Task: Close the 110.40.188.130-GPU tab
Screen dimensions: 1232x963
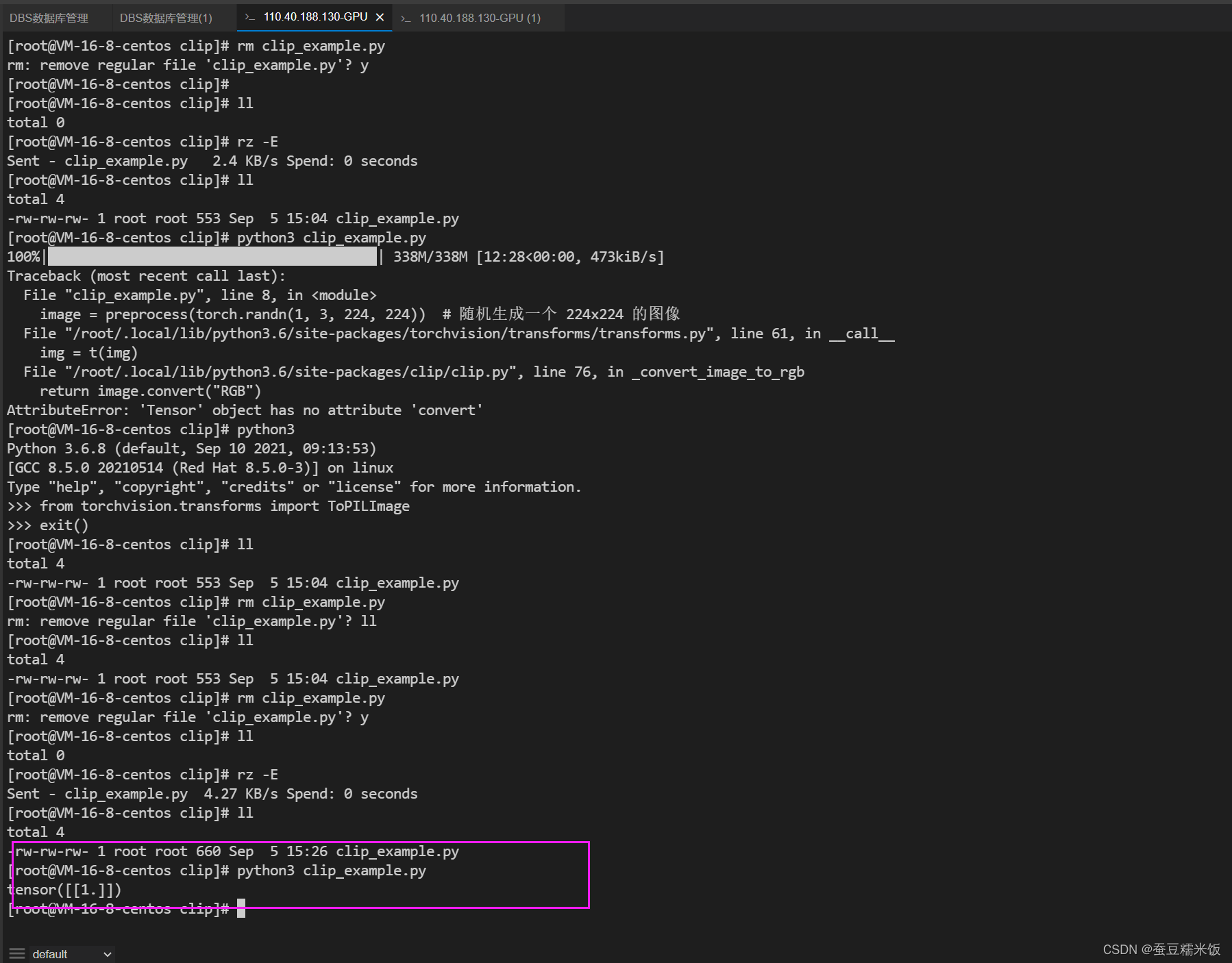Action: 380,17
